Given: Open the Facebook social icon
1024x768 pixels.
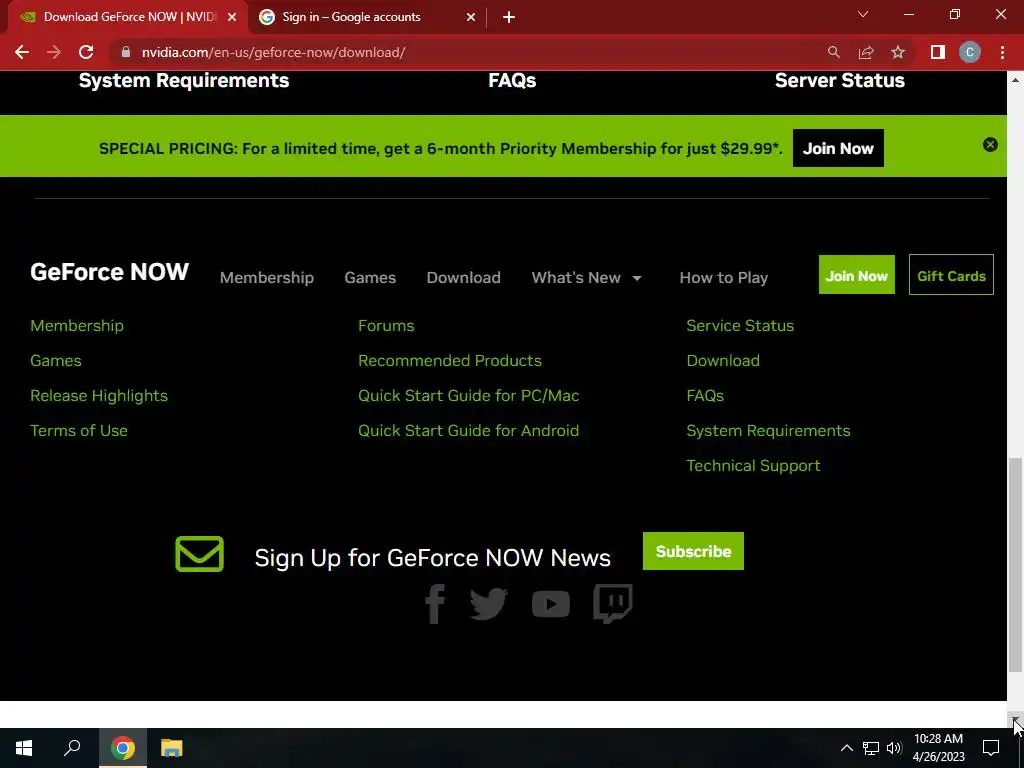Looking at the screenshot, I should pyautogui.click(x=435, y=604).
